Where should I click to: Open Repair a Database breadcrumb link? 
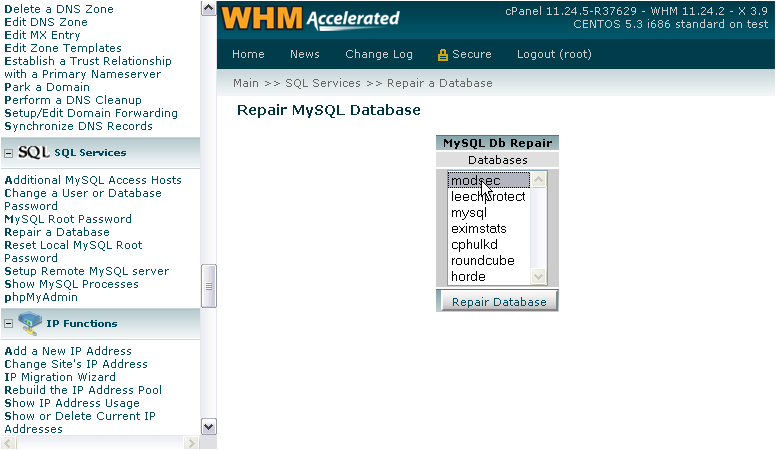tap(439, 83)
